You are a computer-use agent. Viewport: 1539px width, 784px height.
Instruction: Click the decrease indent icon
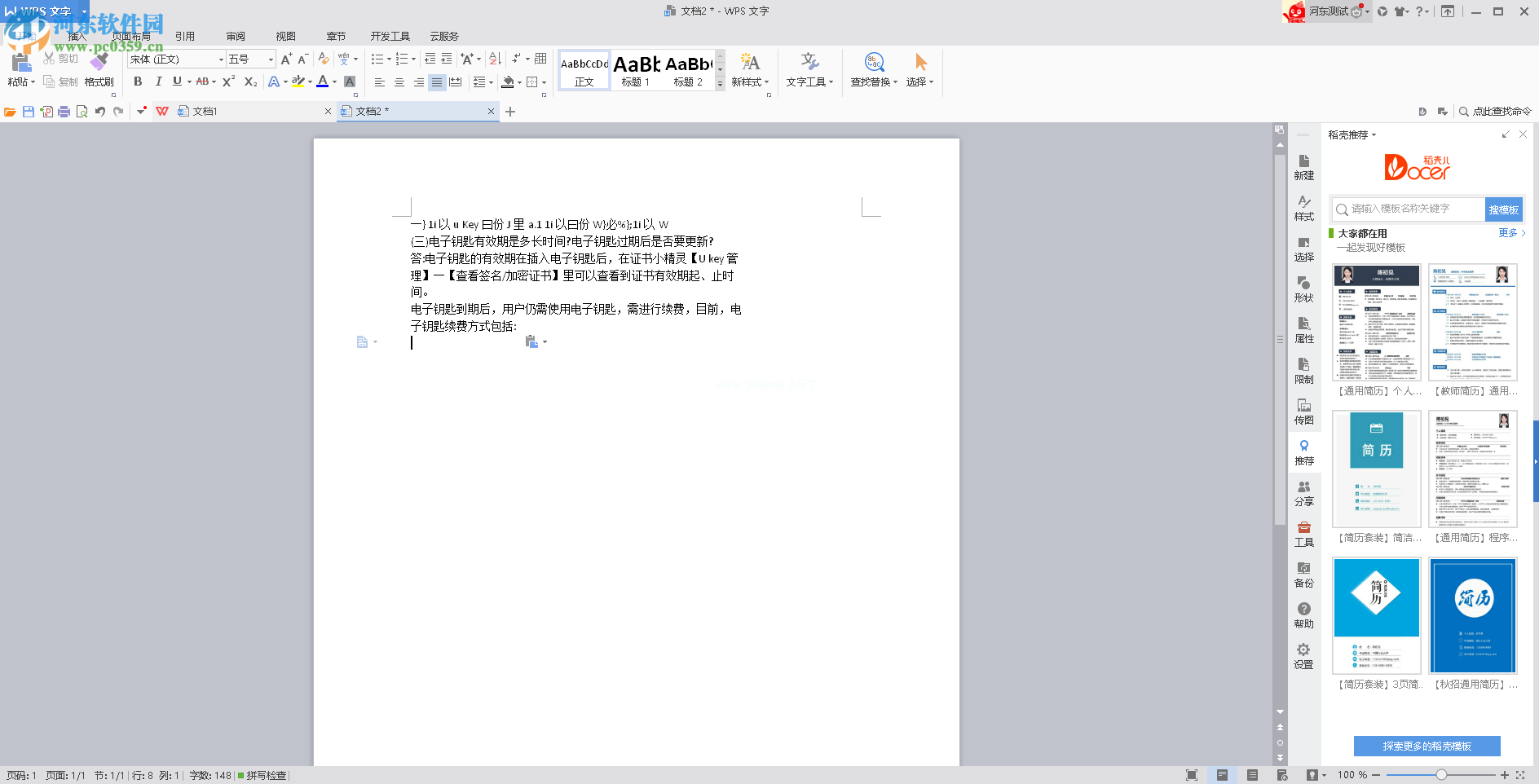[x=430, y=59]
